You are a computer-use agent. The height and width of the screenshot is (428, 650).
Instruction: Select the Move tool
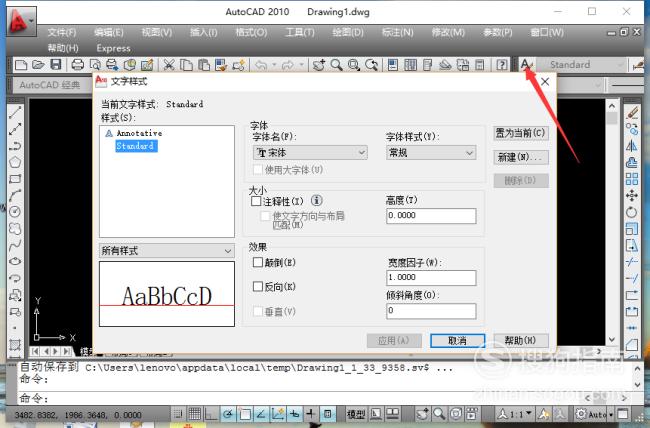632,196
